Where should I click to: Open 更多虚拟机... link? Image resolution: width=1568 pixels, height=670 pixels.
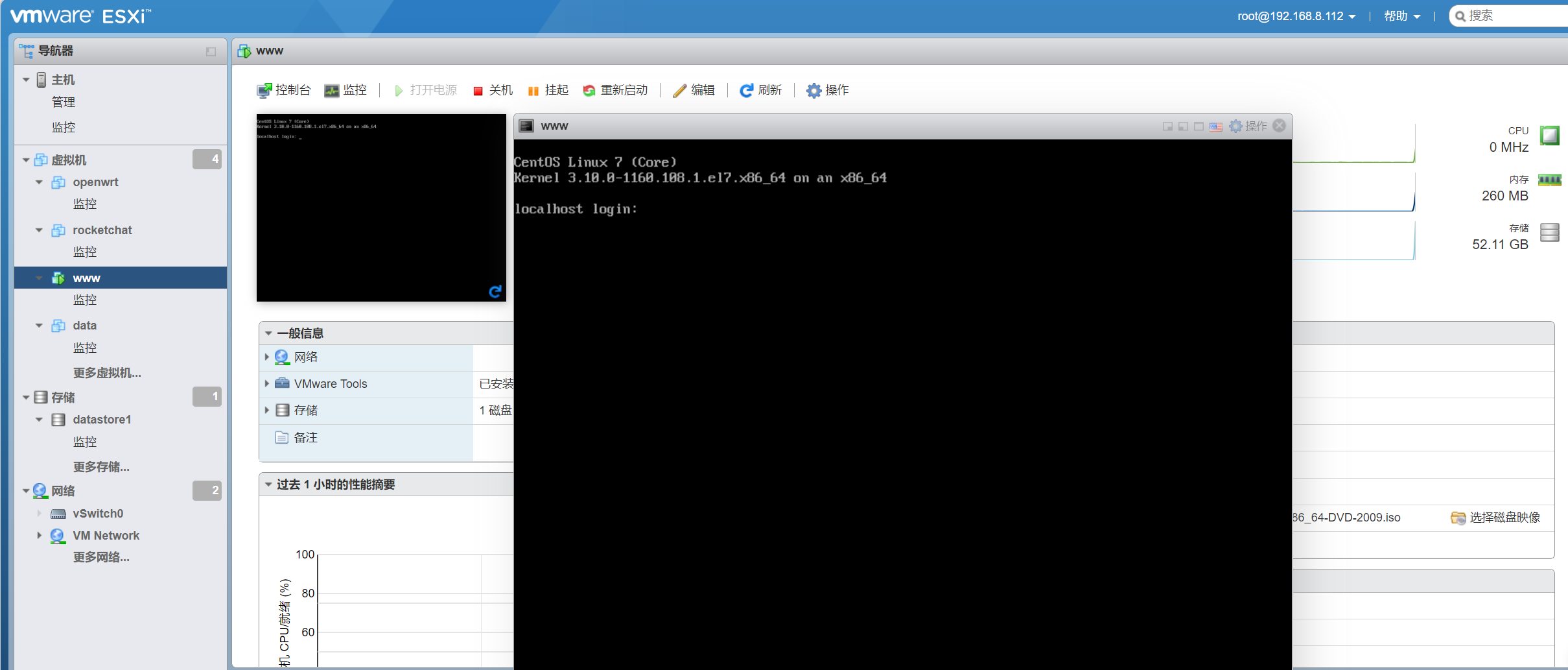coord(107,373)
